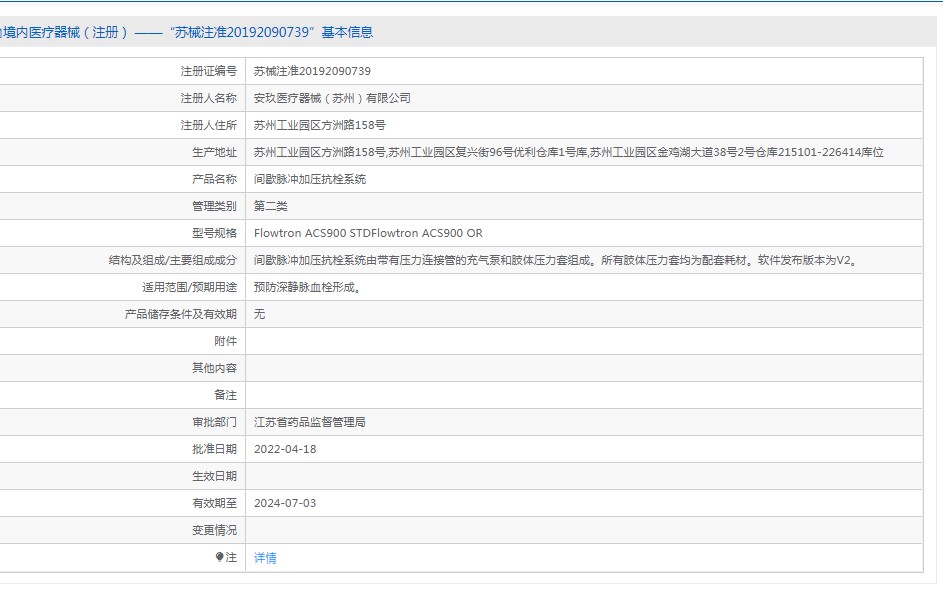Select the 结构及组成 composition description text
Screen dimensions: 943x593
pyautogui.click(x=555, y=260)
